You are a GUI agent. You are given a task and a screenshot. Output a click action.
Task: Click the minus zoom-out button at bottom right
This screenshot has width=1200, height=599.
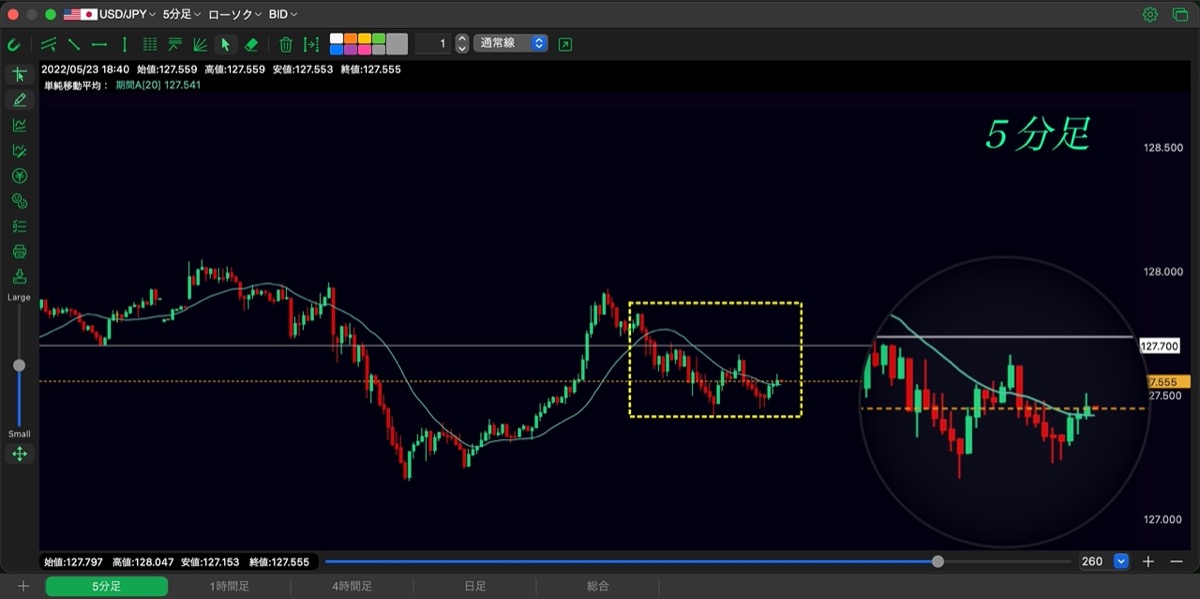pos(1176,562)
